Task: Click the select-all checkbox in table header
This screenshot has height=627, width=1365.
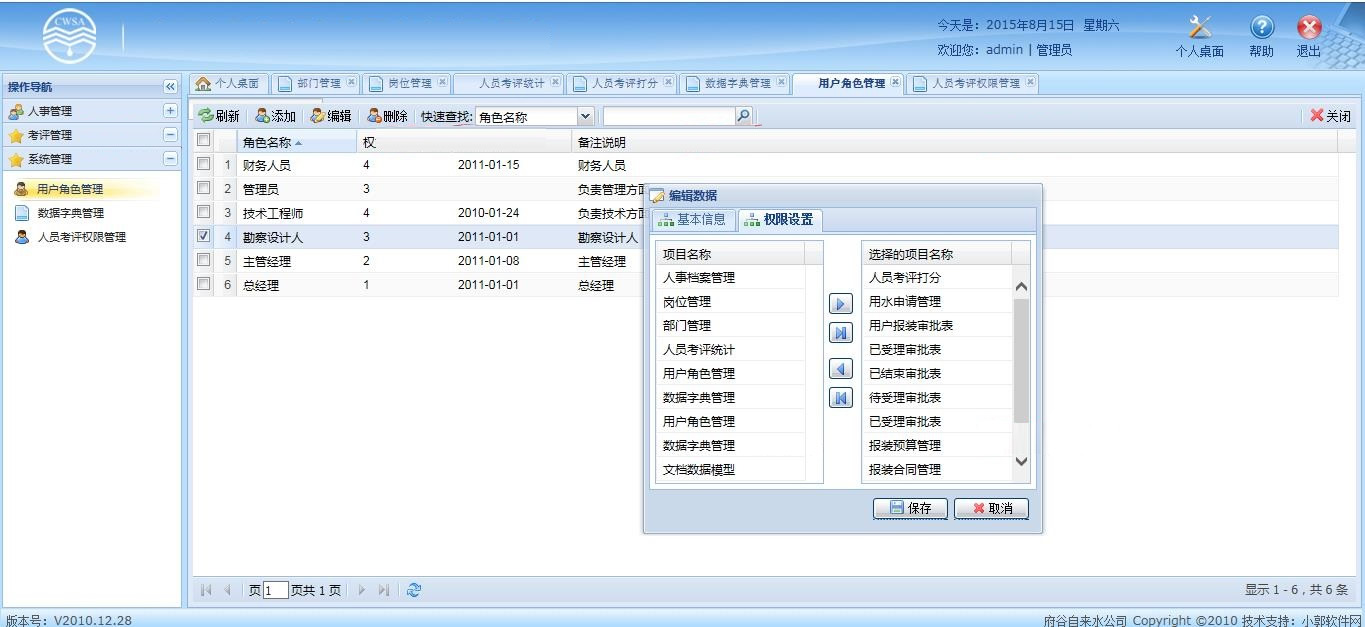Action: pyautogui.click(x=203, y=140)
